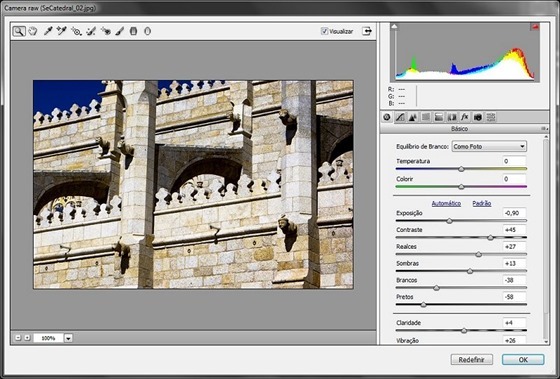The width and height of the screenshot is (560, 379).
Task: Select the Spot Removal tool
Action: (x=91, y=31)
